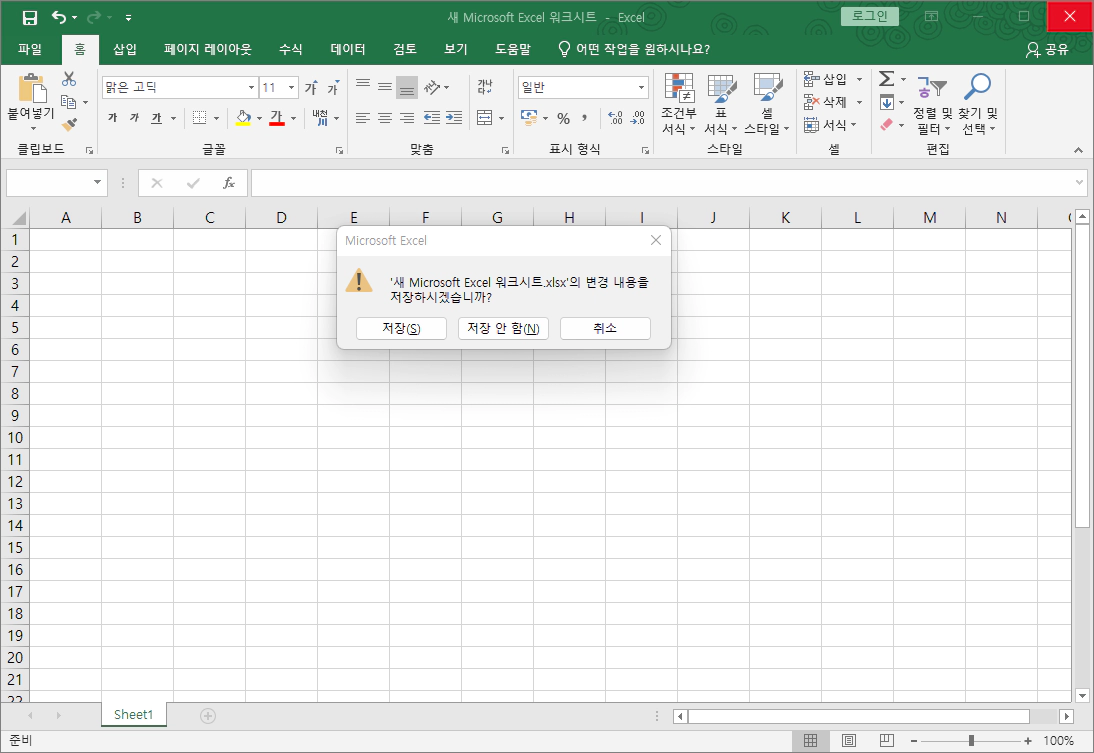The width and height of the screenshot is (1094, 753).
Task: Click Increase Indent icon
Action: 454,118
